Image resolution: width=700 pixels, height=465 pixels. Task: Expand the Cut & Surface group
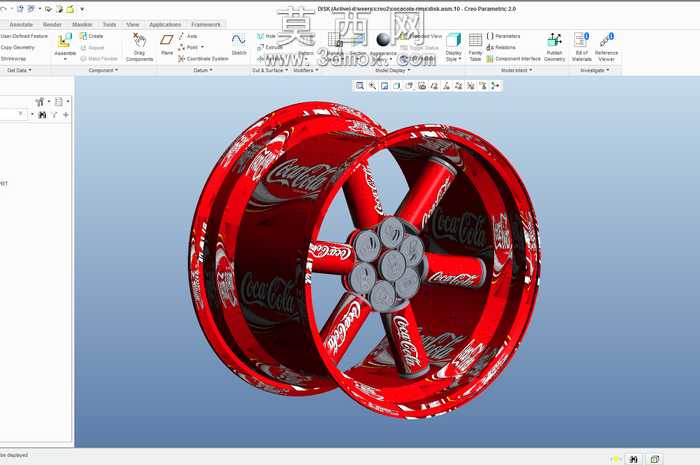(269, 70)
